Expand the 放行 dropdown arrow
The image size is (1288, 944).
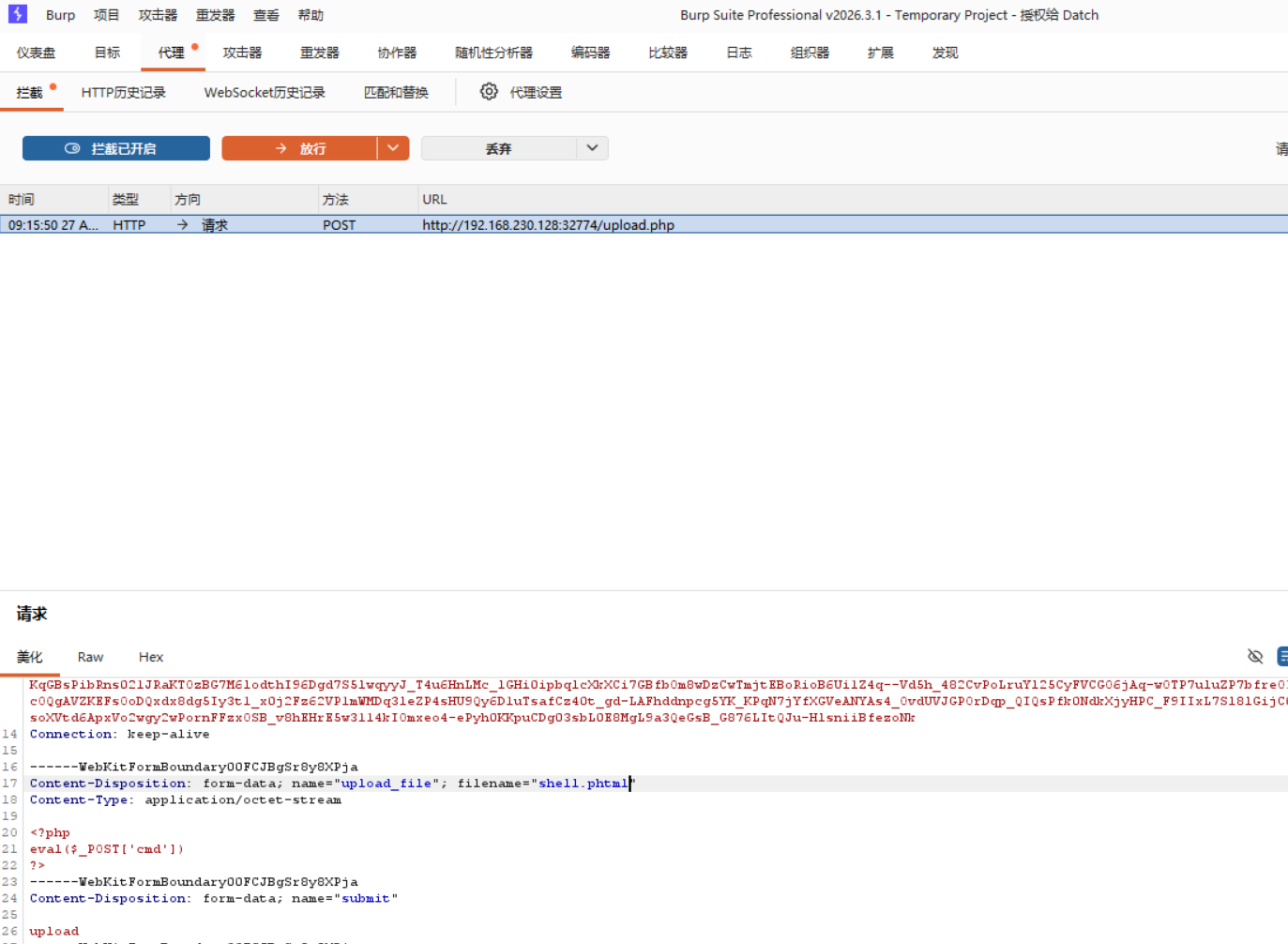(x=393, y=148)
